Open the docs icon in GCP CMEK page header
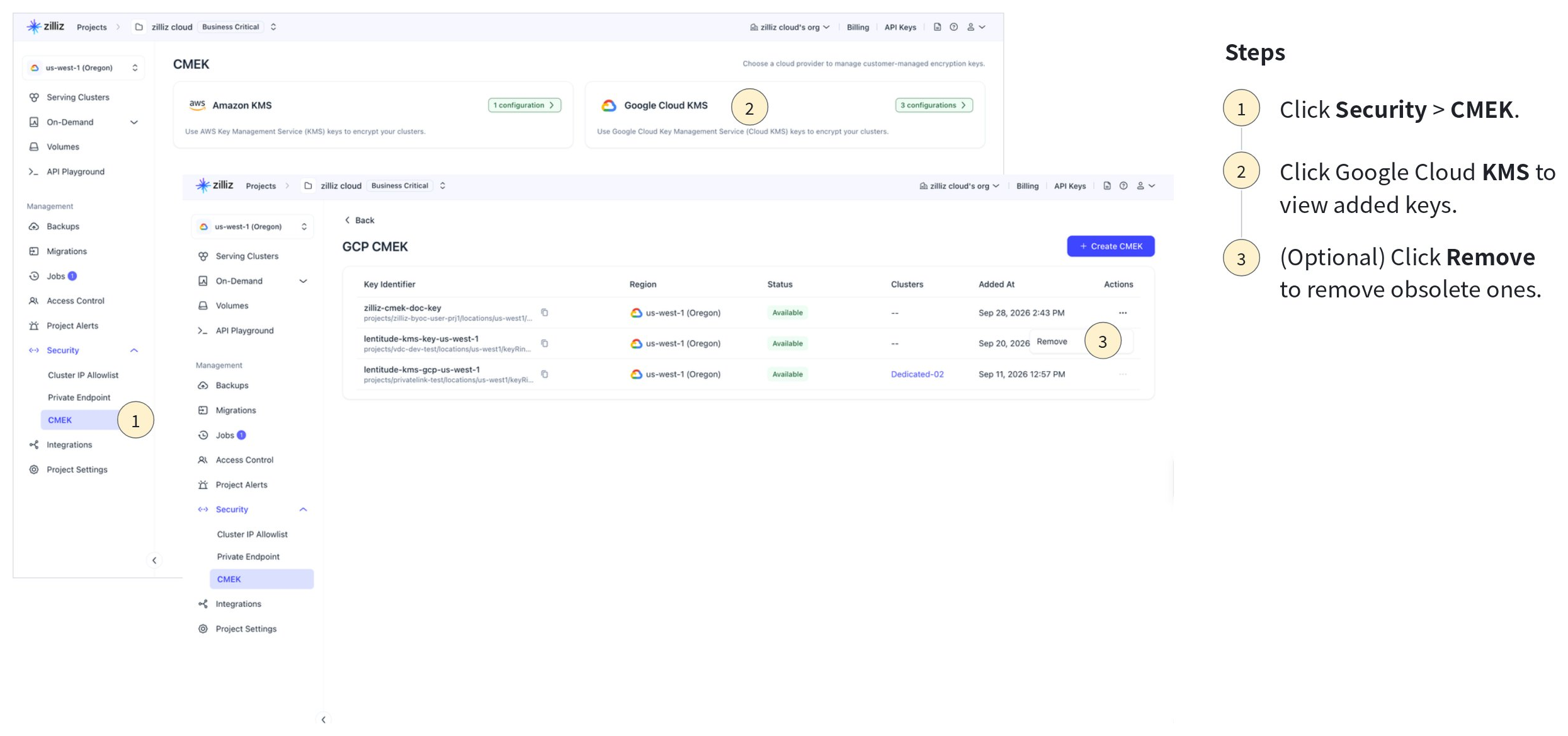Image resolution: width=1568 pixels, height=736 pixels. (1107, 186)
